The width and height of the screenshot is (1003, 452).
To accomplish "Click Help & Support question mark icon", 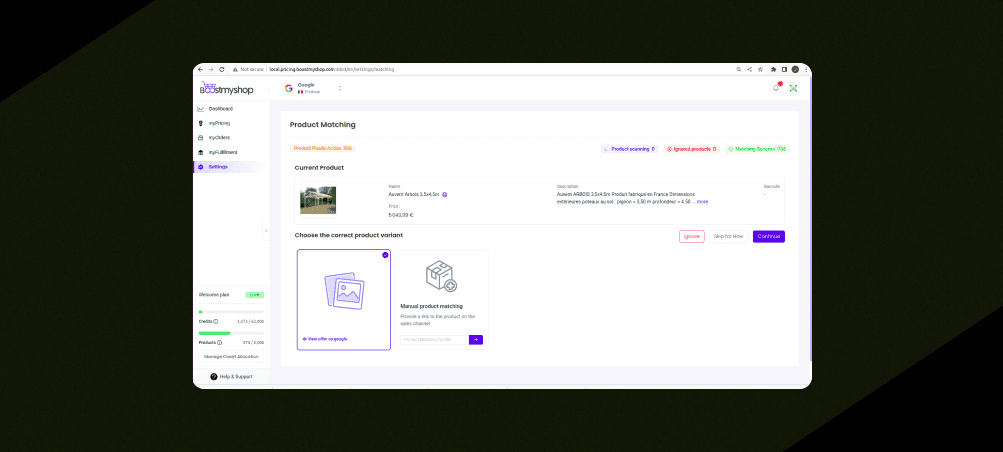I will 214,377.
